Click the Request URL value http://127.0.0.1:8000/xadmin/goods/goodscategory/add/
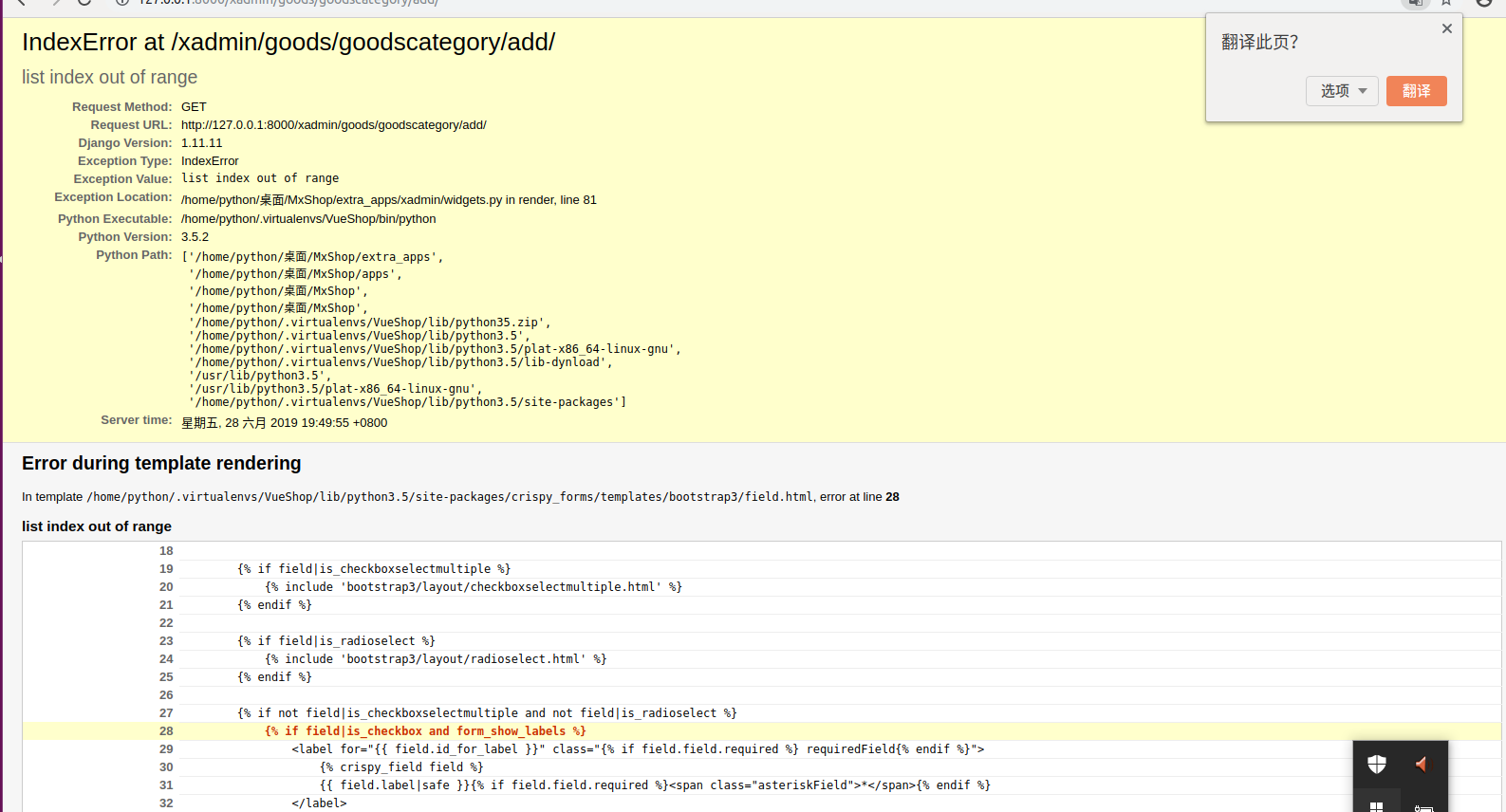 333,125
